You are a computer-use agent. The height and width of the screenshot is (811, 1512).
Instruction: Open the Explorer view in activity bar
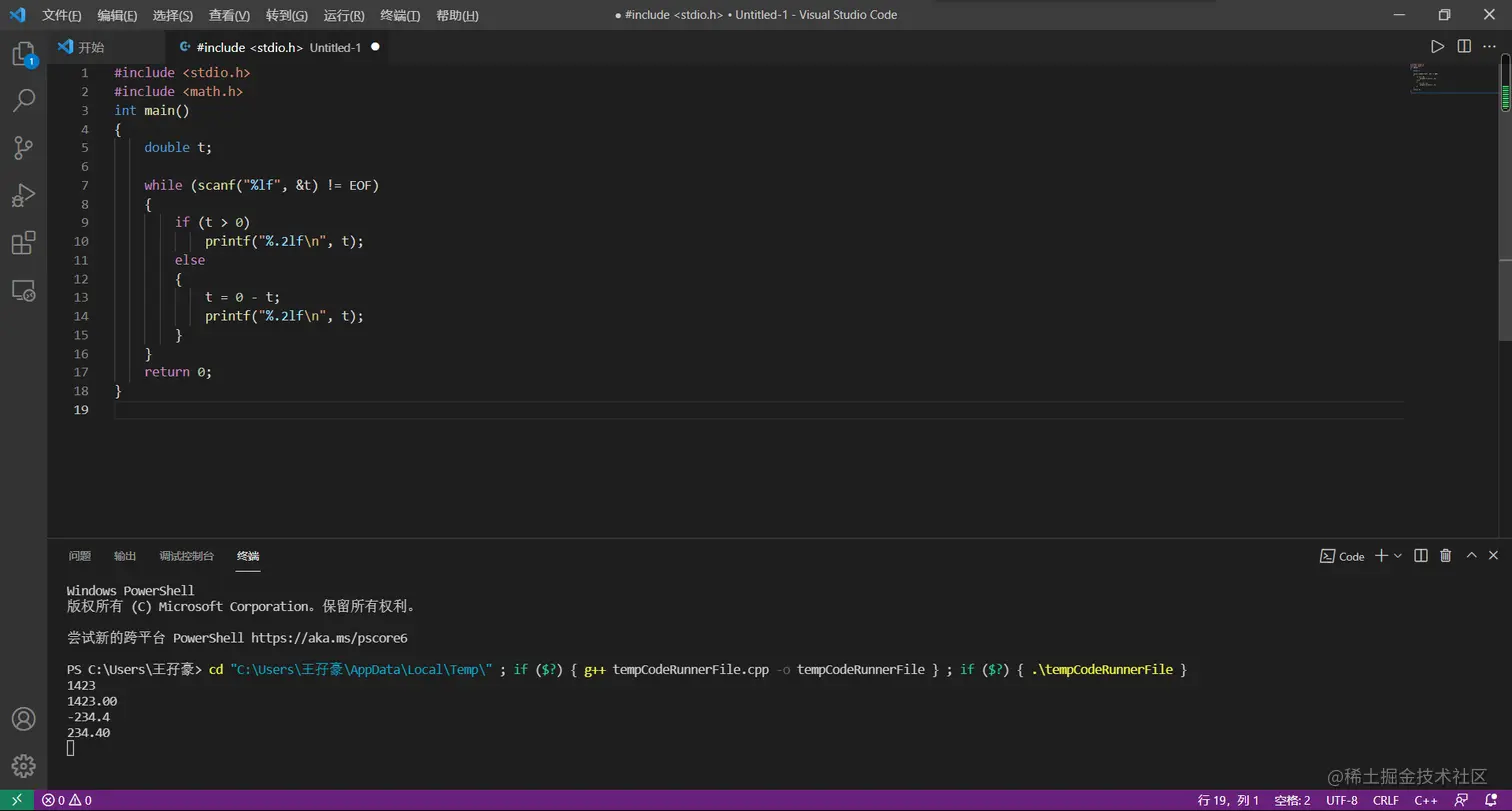[23, 53]
